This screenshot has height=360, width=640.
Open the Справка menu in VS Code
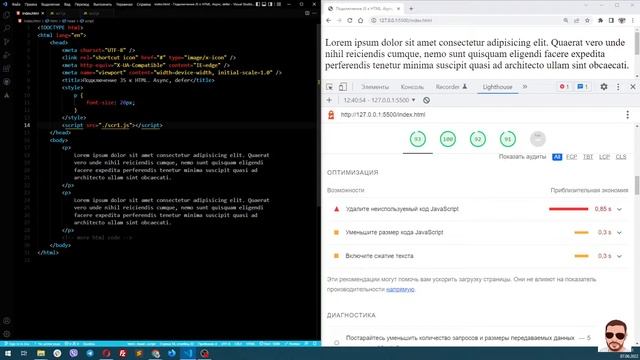click(x=144, y=4)
